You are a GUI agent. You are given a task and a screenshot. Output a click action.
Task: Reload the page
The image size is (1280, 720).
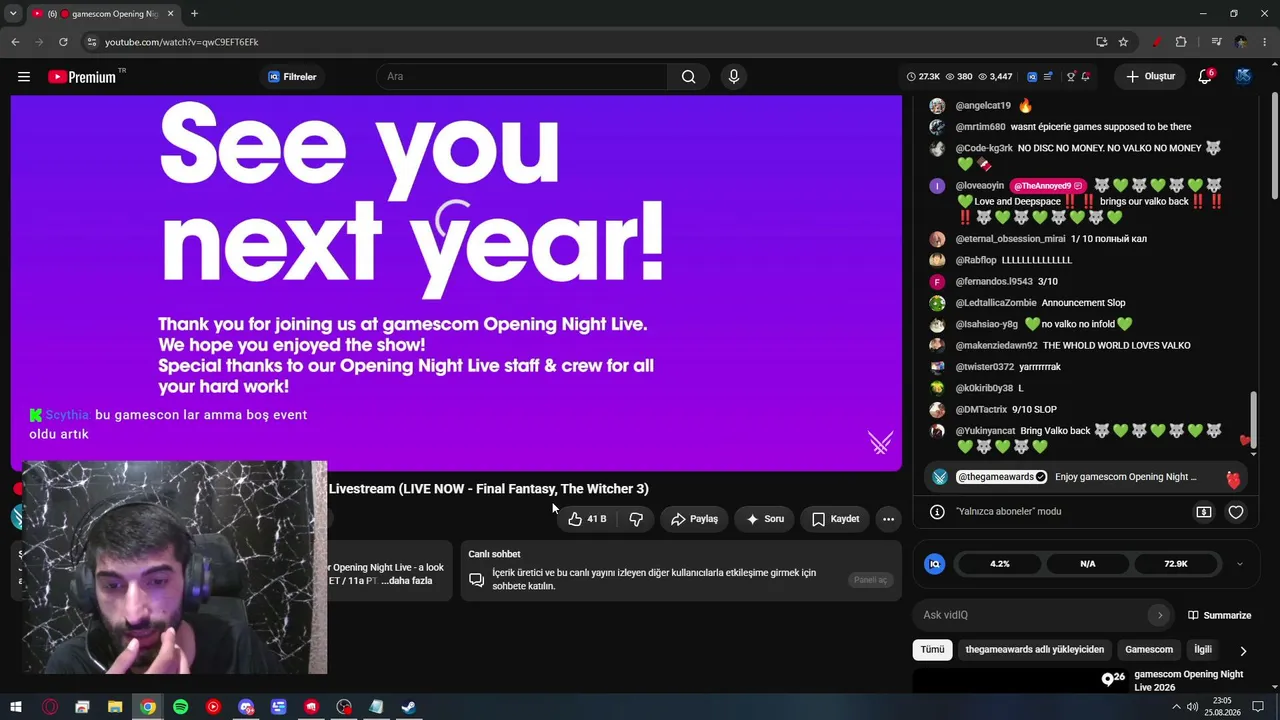tap(63, 42)
